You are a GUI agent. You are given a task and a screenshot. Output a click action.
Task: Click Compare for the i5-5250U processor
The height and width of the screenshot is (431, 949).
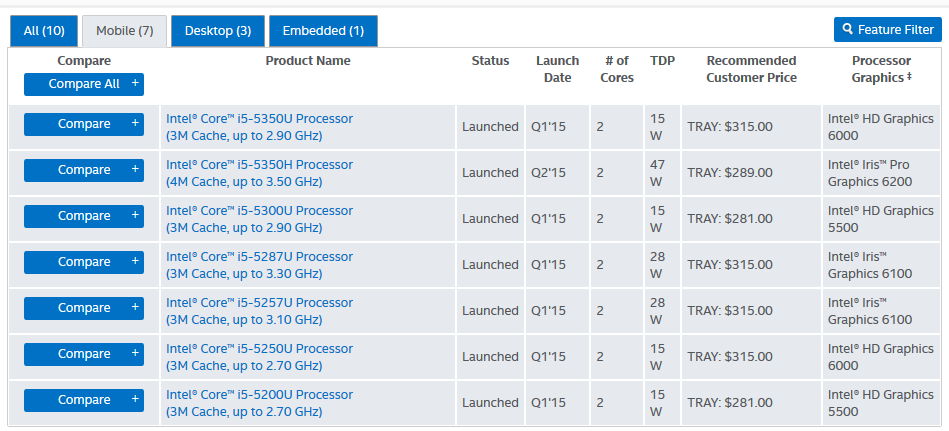tap(84, 354)
